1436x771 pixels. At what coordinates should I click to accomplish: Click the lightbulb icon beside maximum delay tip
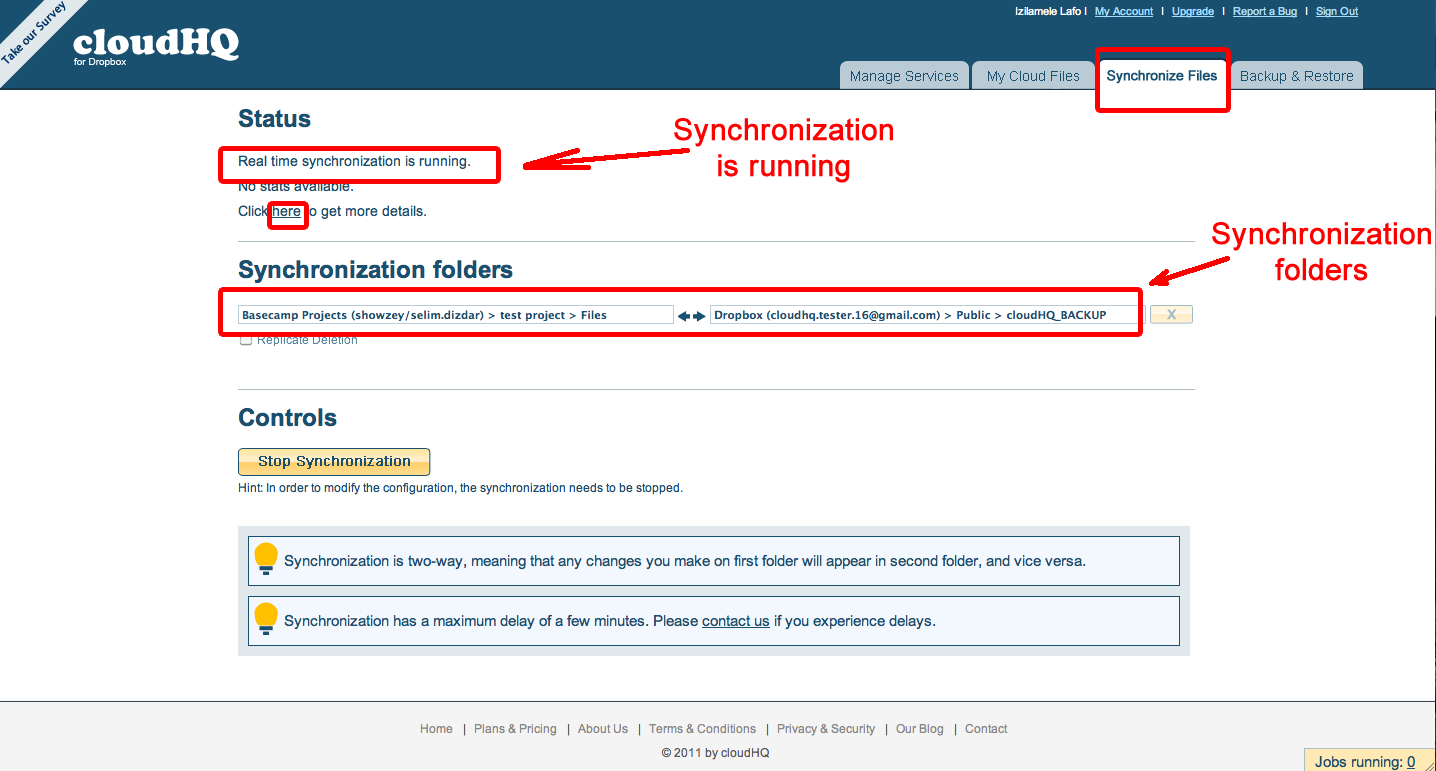[266, 619]
